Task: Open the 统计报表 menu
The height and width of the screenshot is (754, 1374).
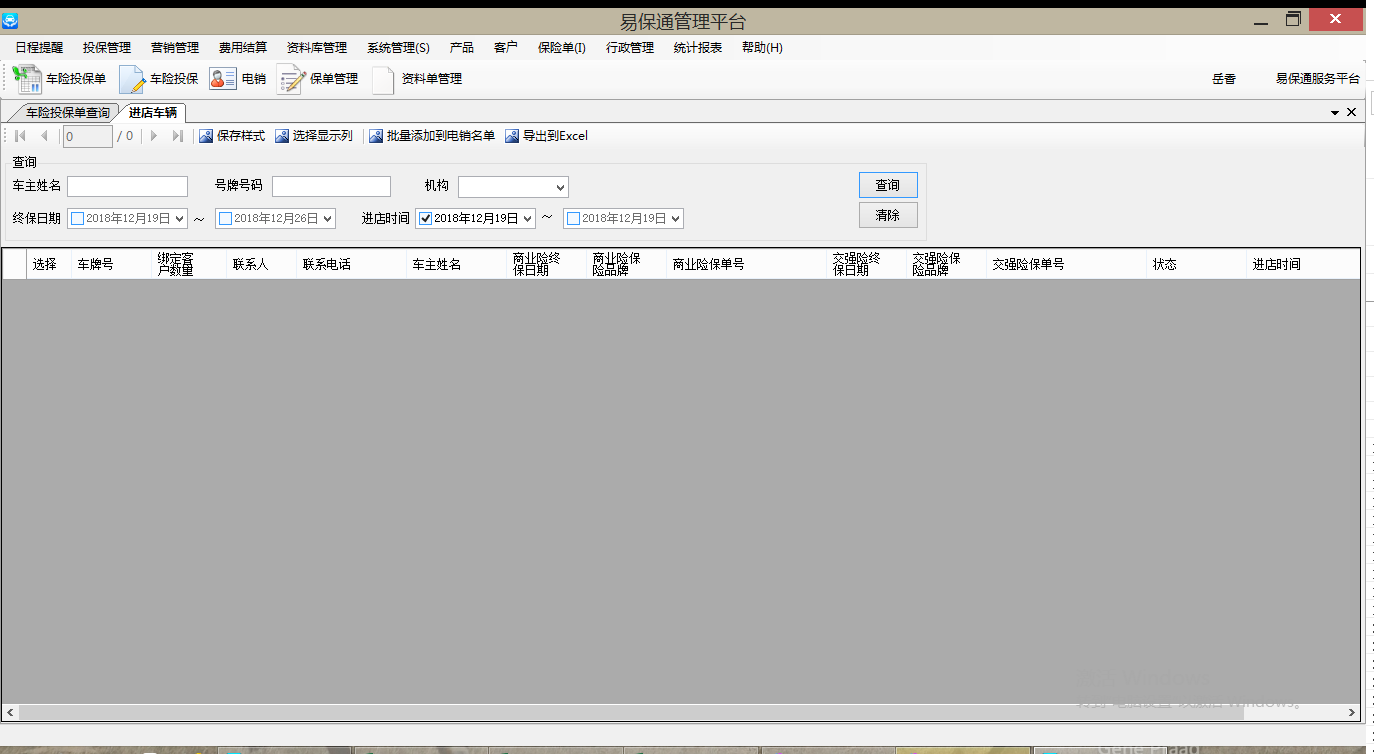Action: (x=698, y=47)
